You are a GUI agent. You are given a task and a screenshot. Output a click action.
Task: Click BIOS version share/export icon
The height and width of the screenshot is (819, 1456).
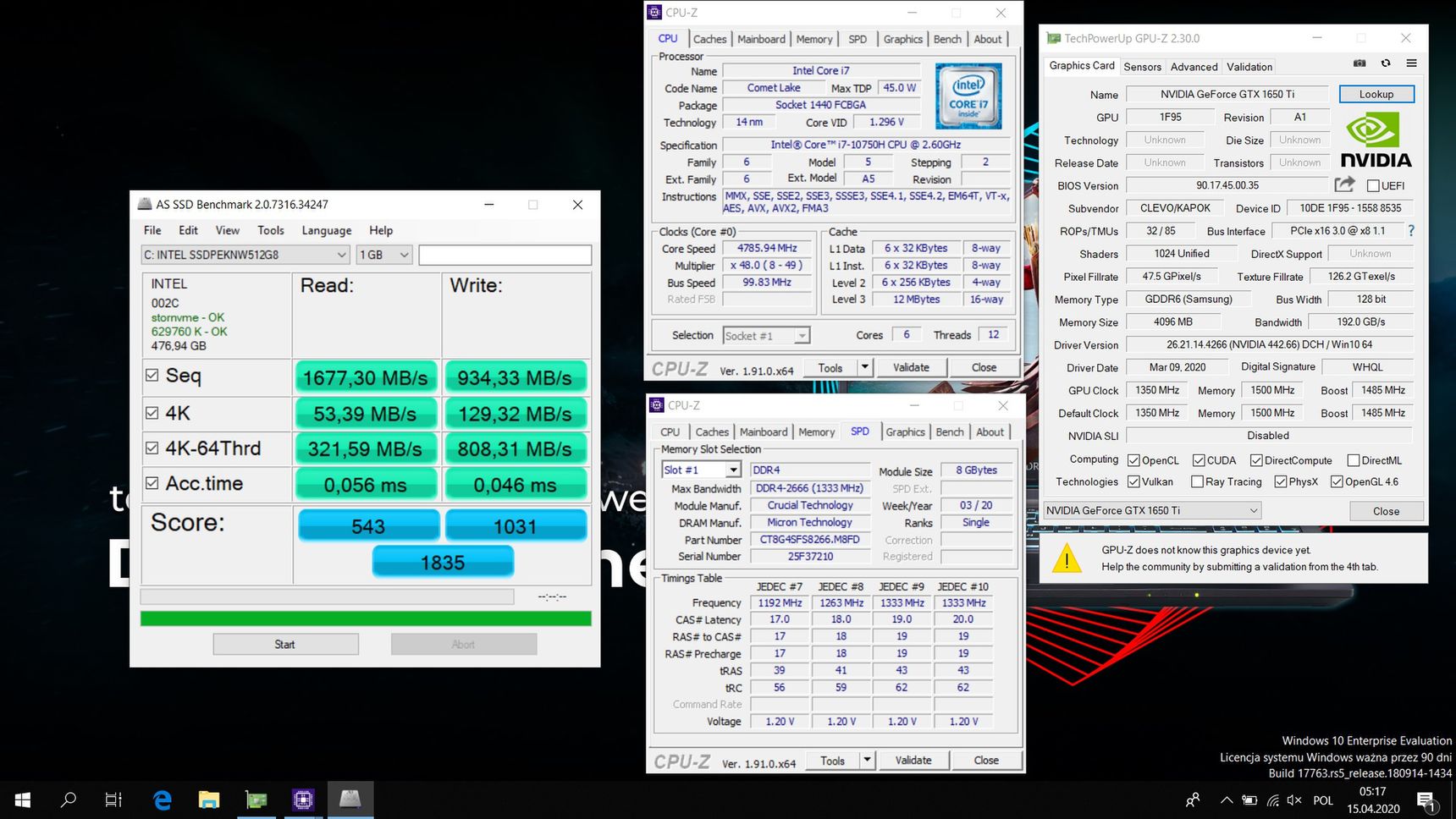1344,184
